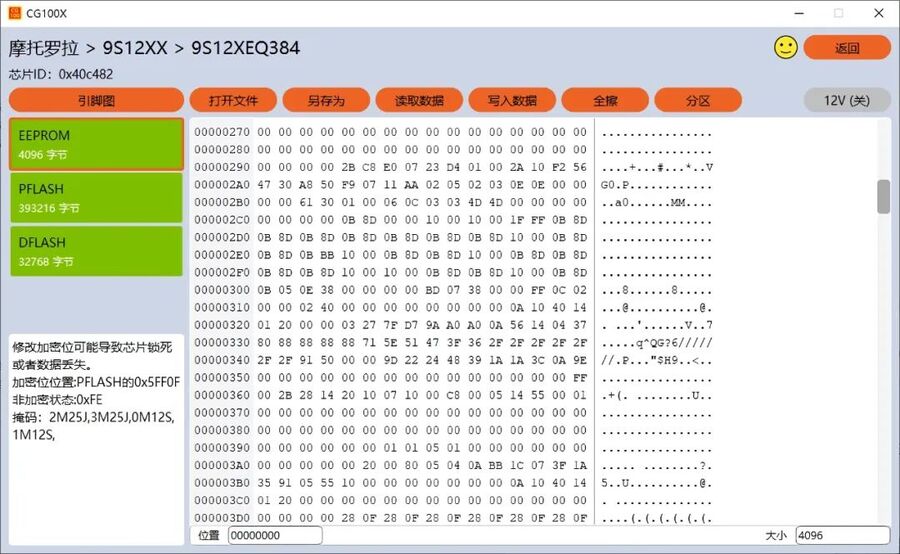This screenshot has width=900, height=554.
Task: Open the 引脚图 pinout diagram
Action: click(x=96, y=100)
